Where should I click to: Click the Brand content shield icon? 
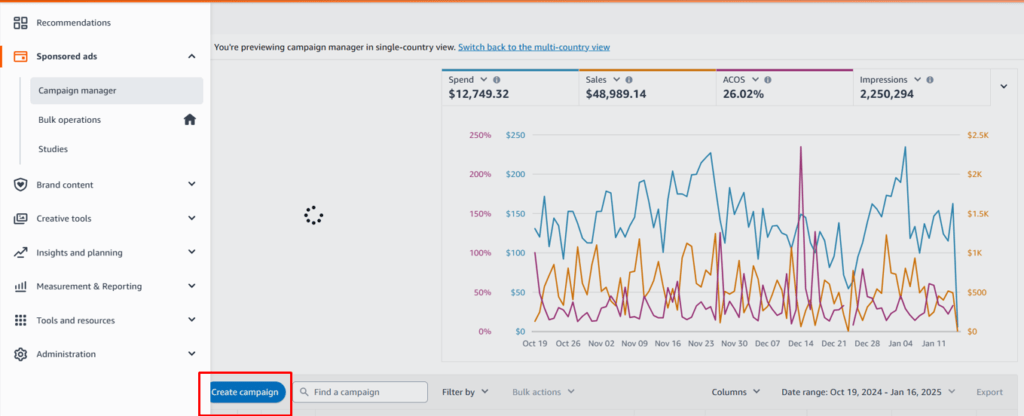pos(20,184)
